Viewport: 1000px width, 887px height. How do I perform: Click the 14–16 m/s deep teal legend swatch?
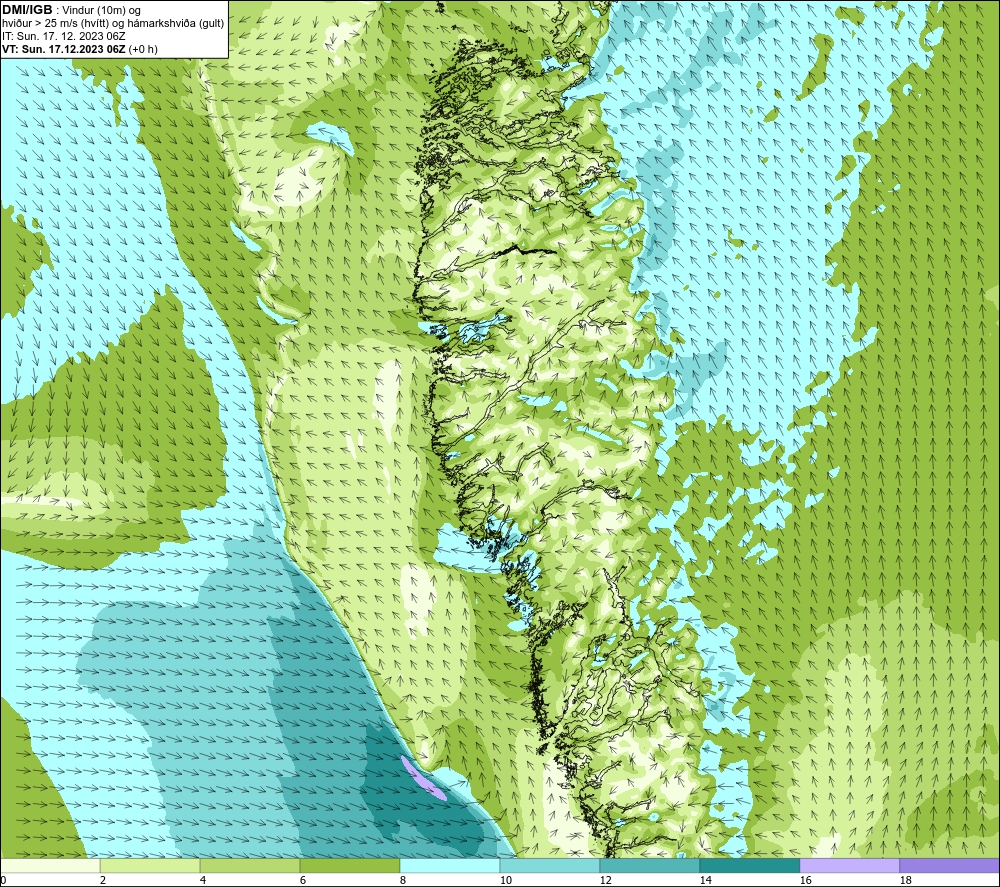pyautogui.click(x=749, y=866)
